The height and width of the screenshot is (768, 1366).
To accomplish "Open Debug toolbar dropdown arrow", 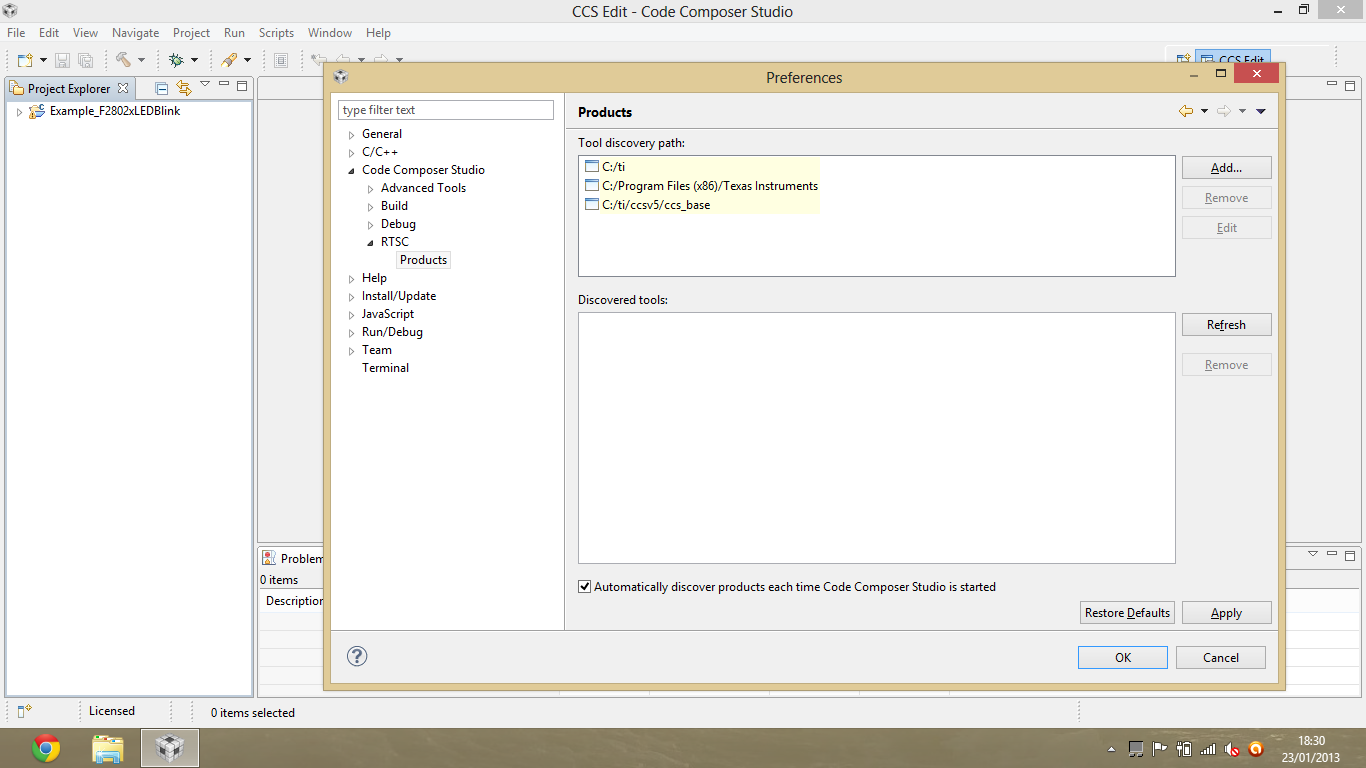I will pos(194,61).
